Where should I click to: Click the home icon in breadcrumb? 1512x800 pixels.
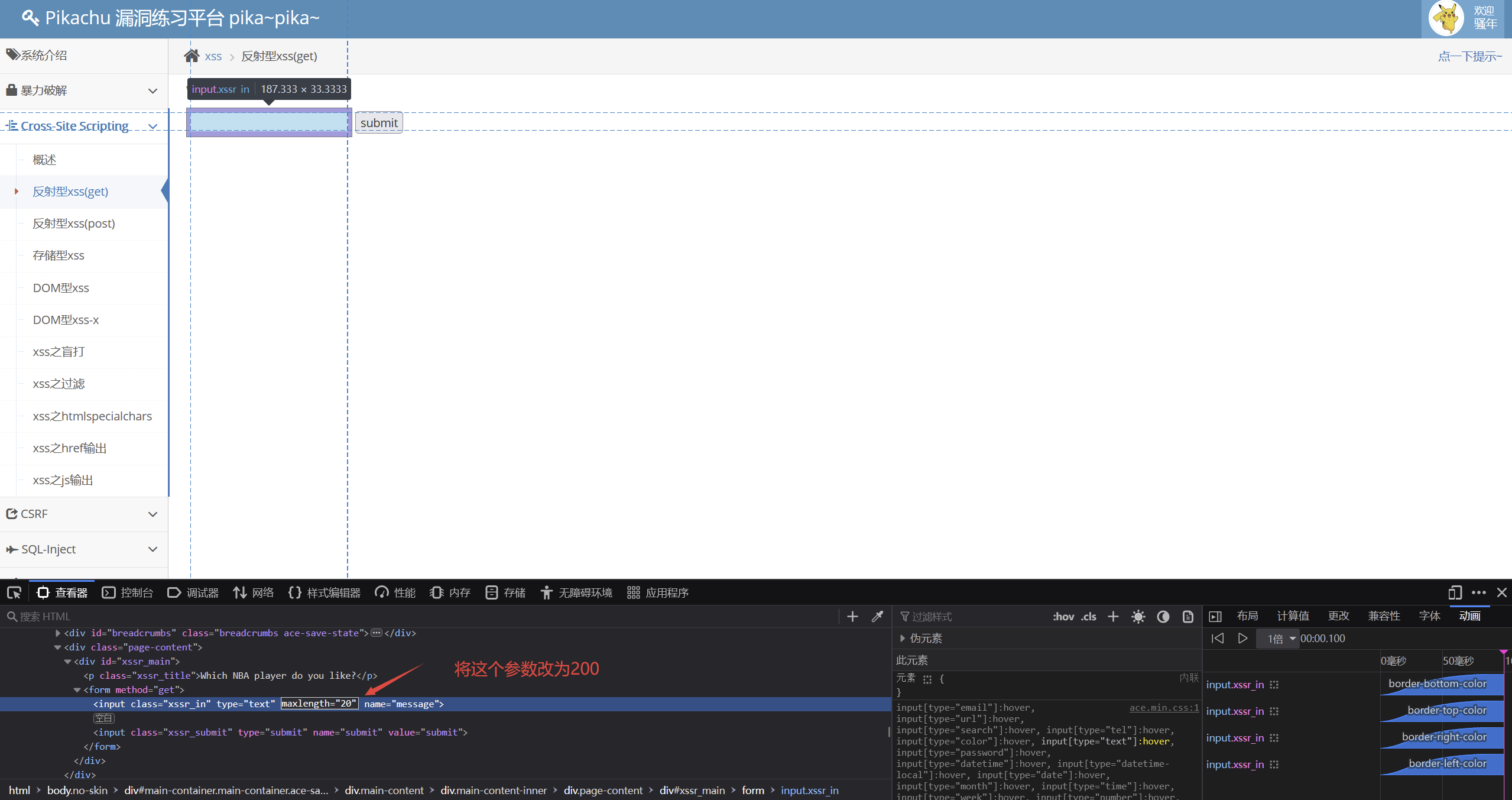coord(192,56)
